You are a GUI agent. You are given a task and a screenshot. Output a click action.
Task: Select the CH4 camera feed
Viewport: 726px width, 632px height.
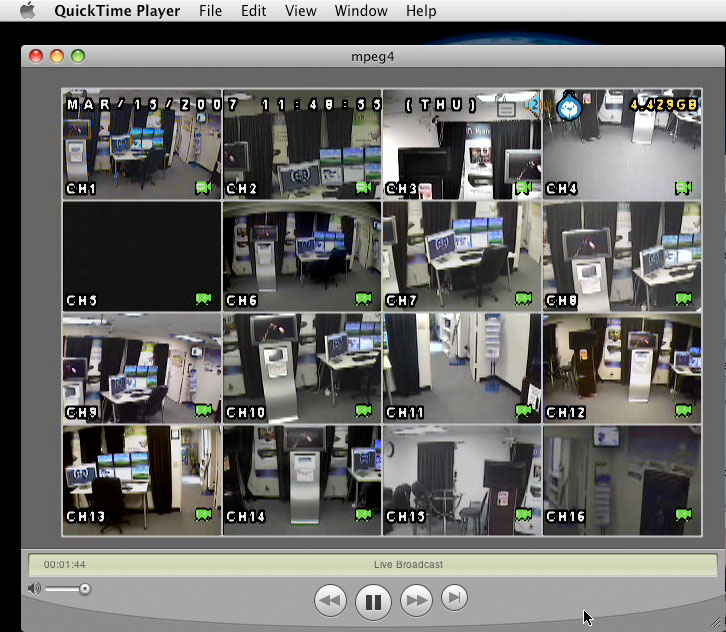click(622, 144)
